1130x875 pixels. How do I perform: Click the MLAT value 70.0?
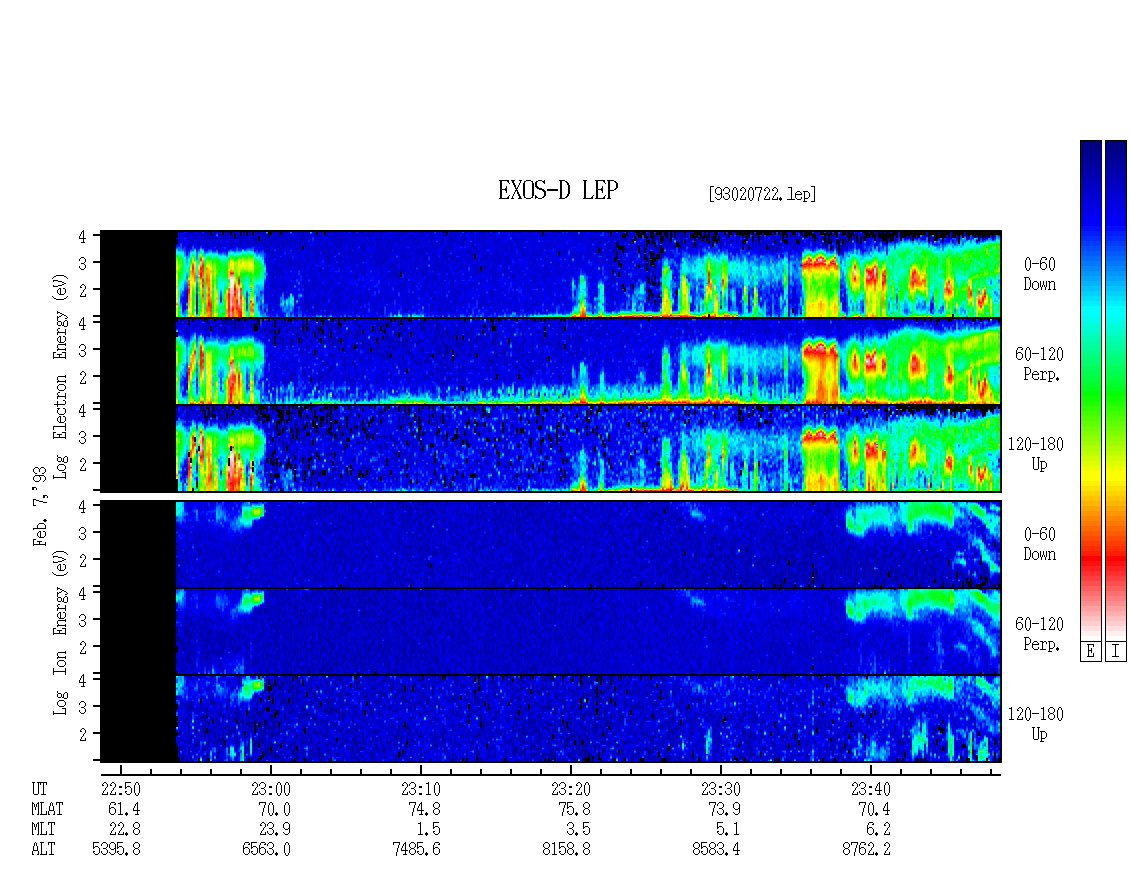(x=275, y=809)
